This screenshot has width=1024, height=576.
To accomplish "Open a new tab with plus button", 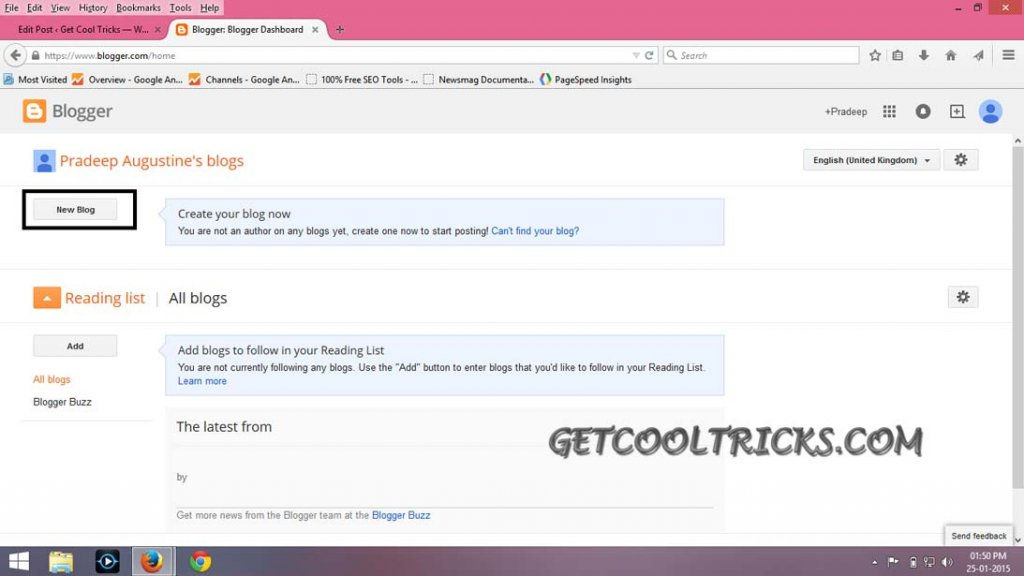I will pyautogui.click(x=340, y=29).
